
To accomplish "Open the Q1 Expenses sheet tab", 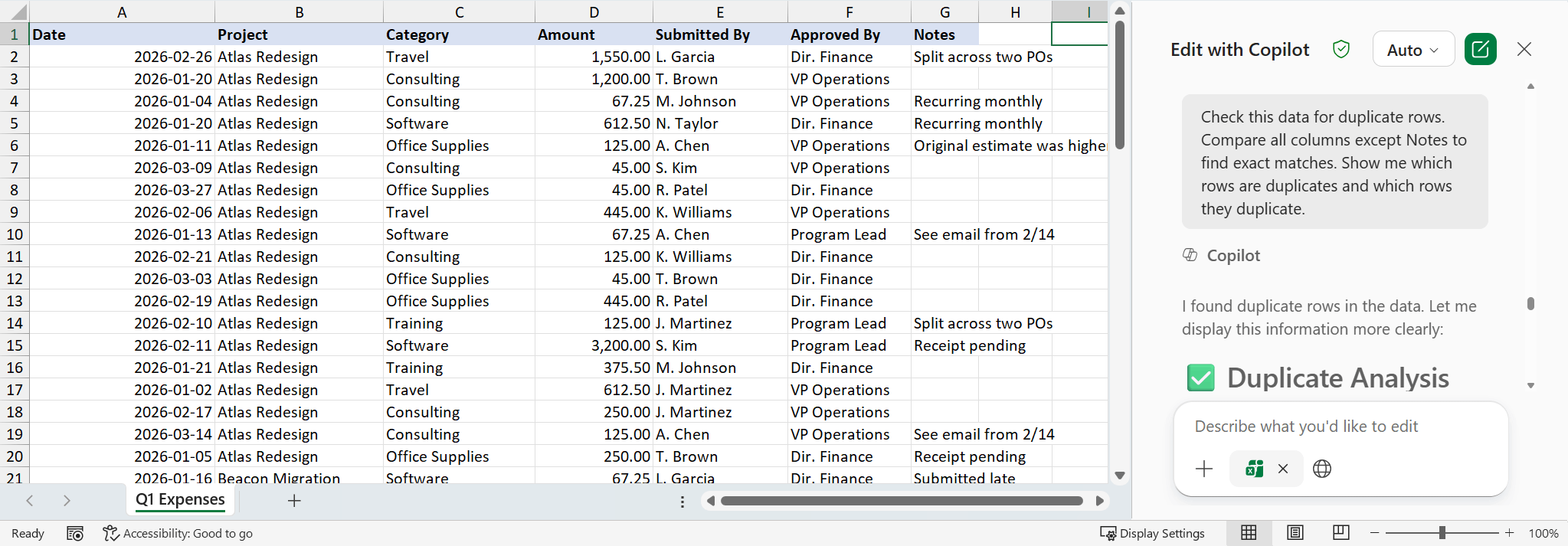I will (180, 500).
